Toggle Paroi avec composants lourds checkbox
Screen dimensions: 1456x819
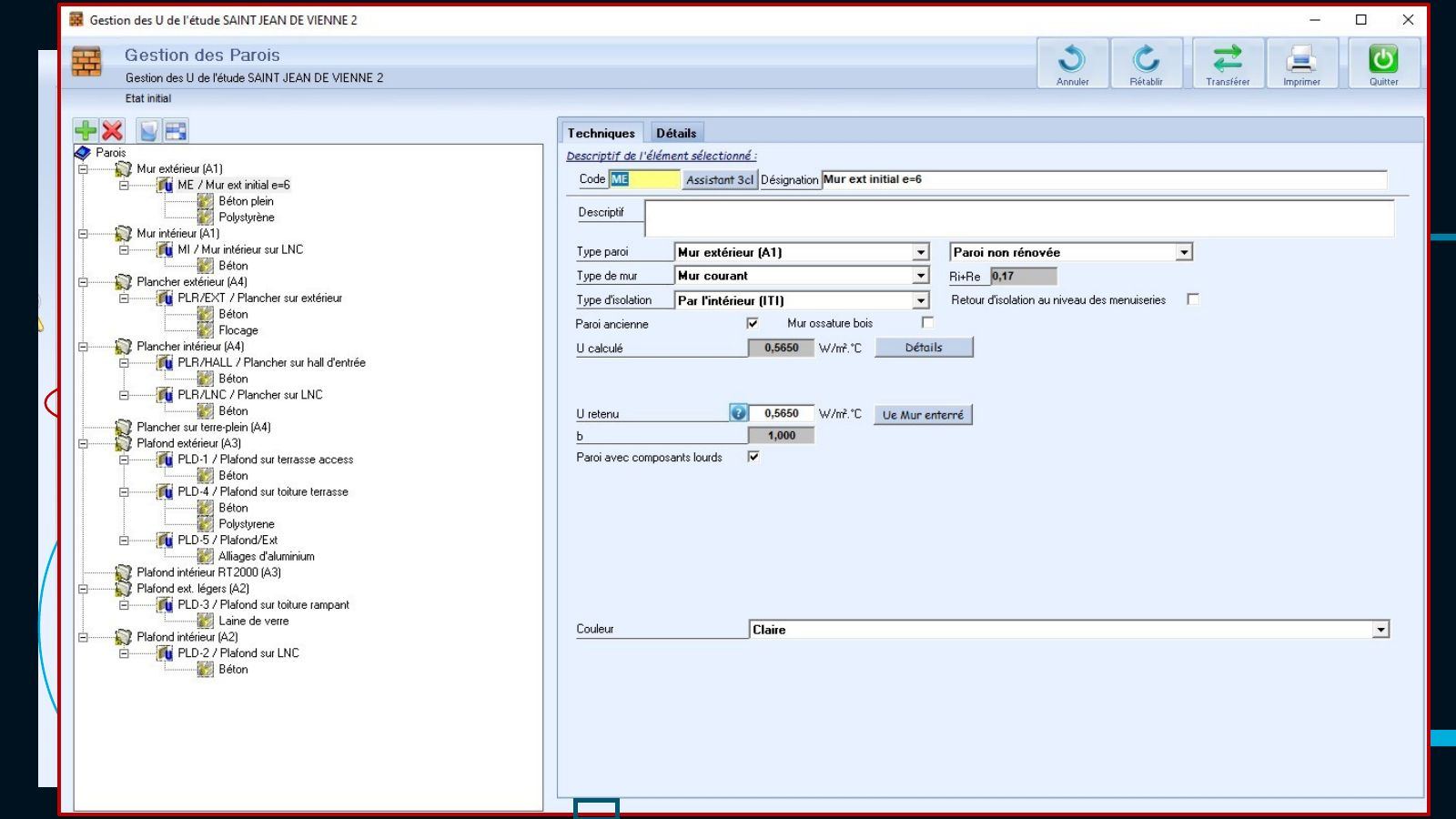(x=753, y=457)
